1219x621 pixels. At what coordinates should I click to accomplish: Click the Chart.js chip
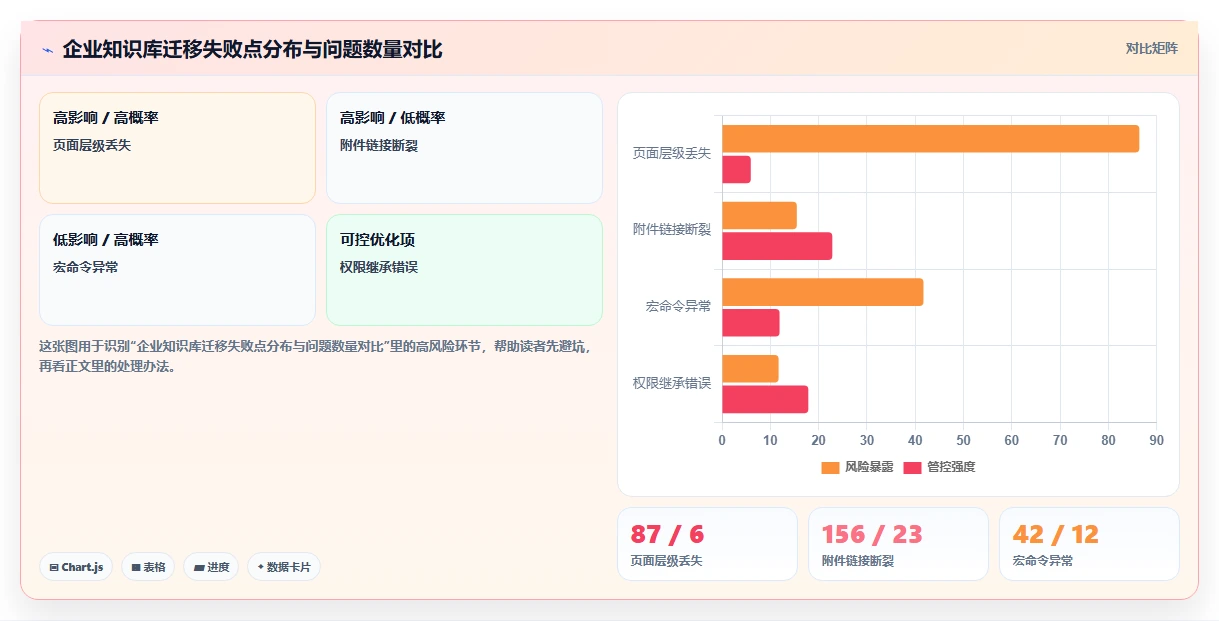(76, 567)
